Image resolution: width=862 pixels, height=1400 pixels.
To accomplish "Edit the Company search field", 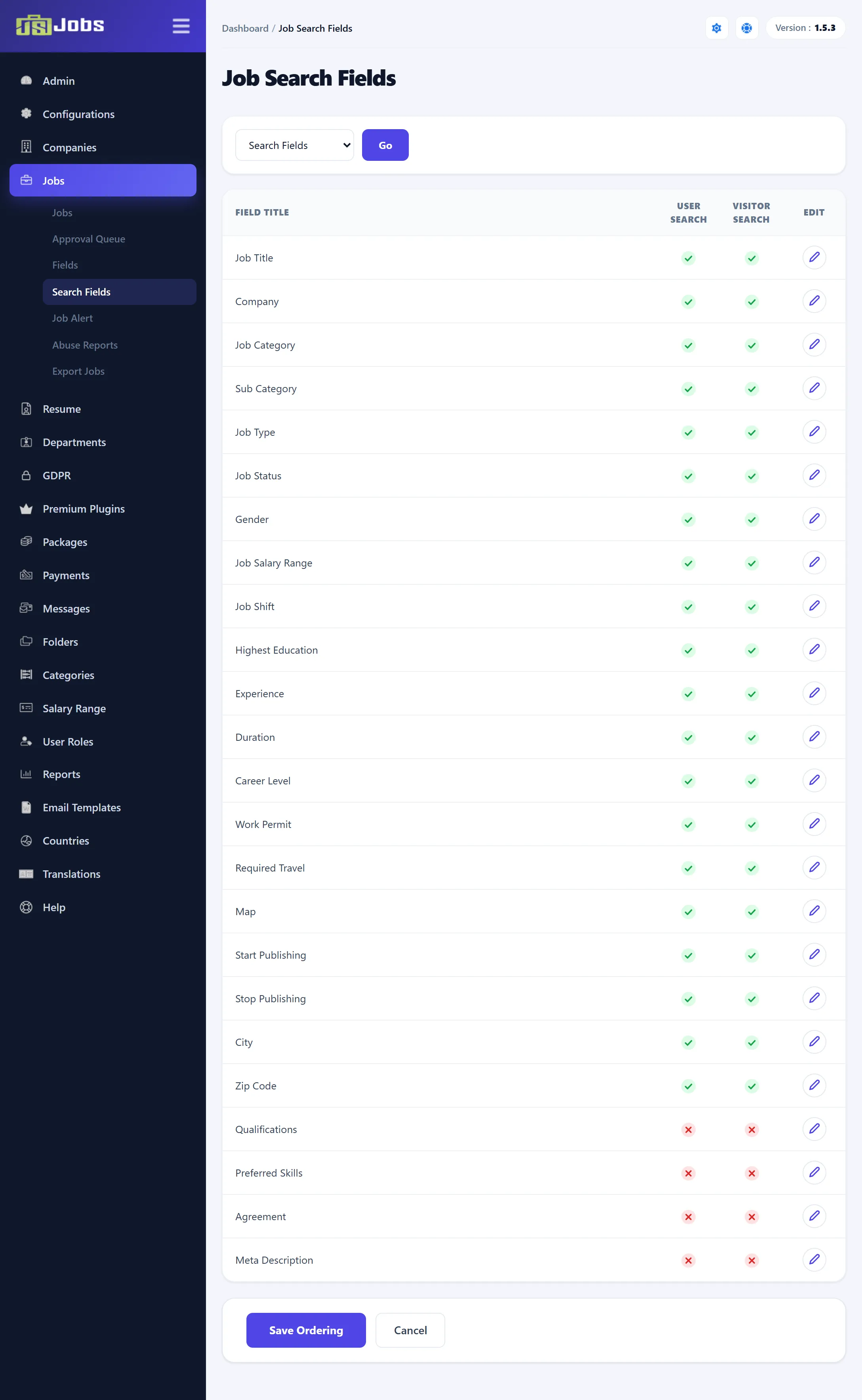I will pyautogui.click(x=814, y=301).
